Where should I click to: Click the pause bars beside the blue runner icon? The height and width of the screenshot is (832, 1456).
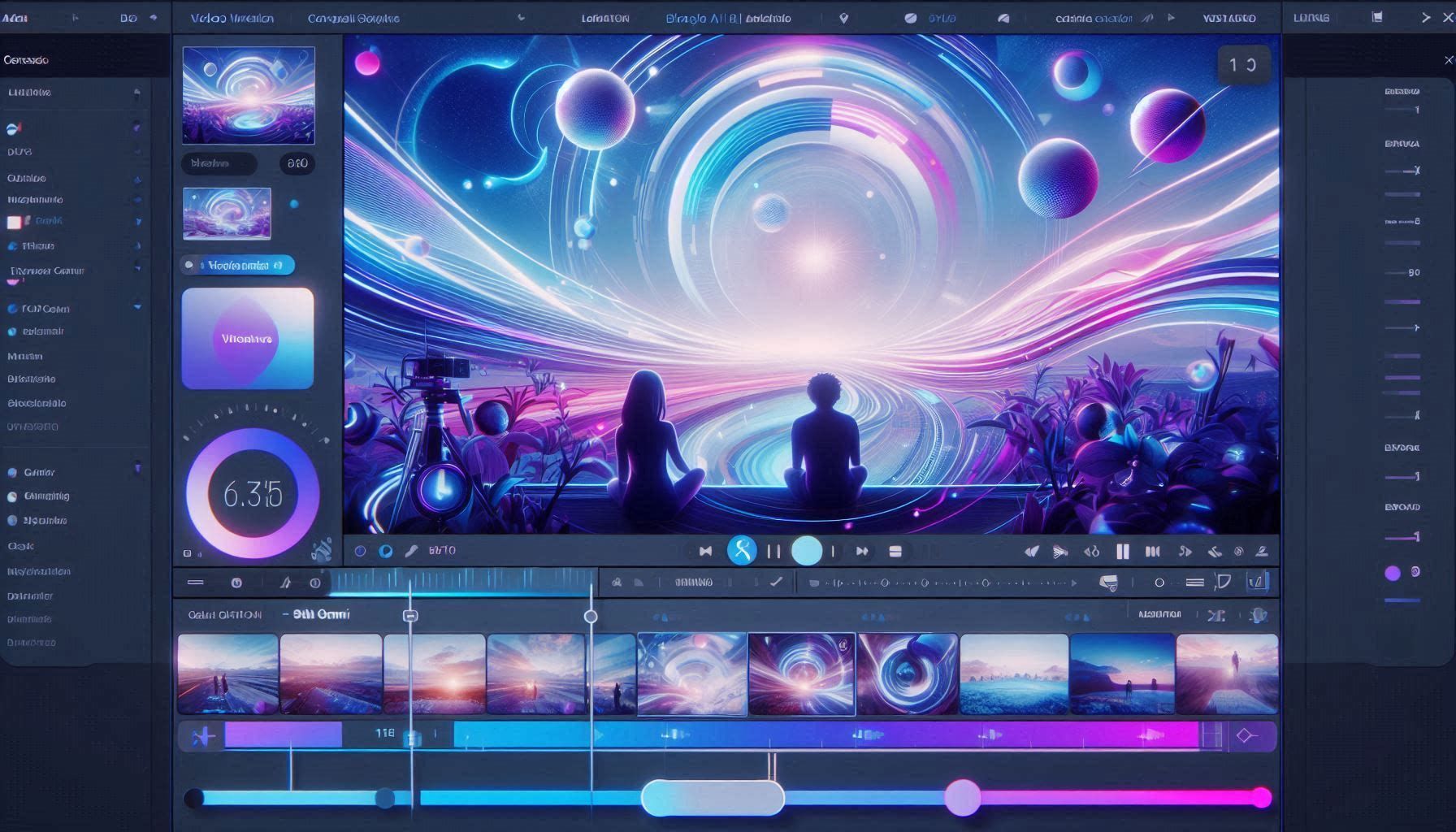click(773, 551)
